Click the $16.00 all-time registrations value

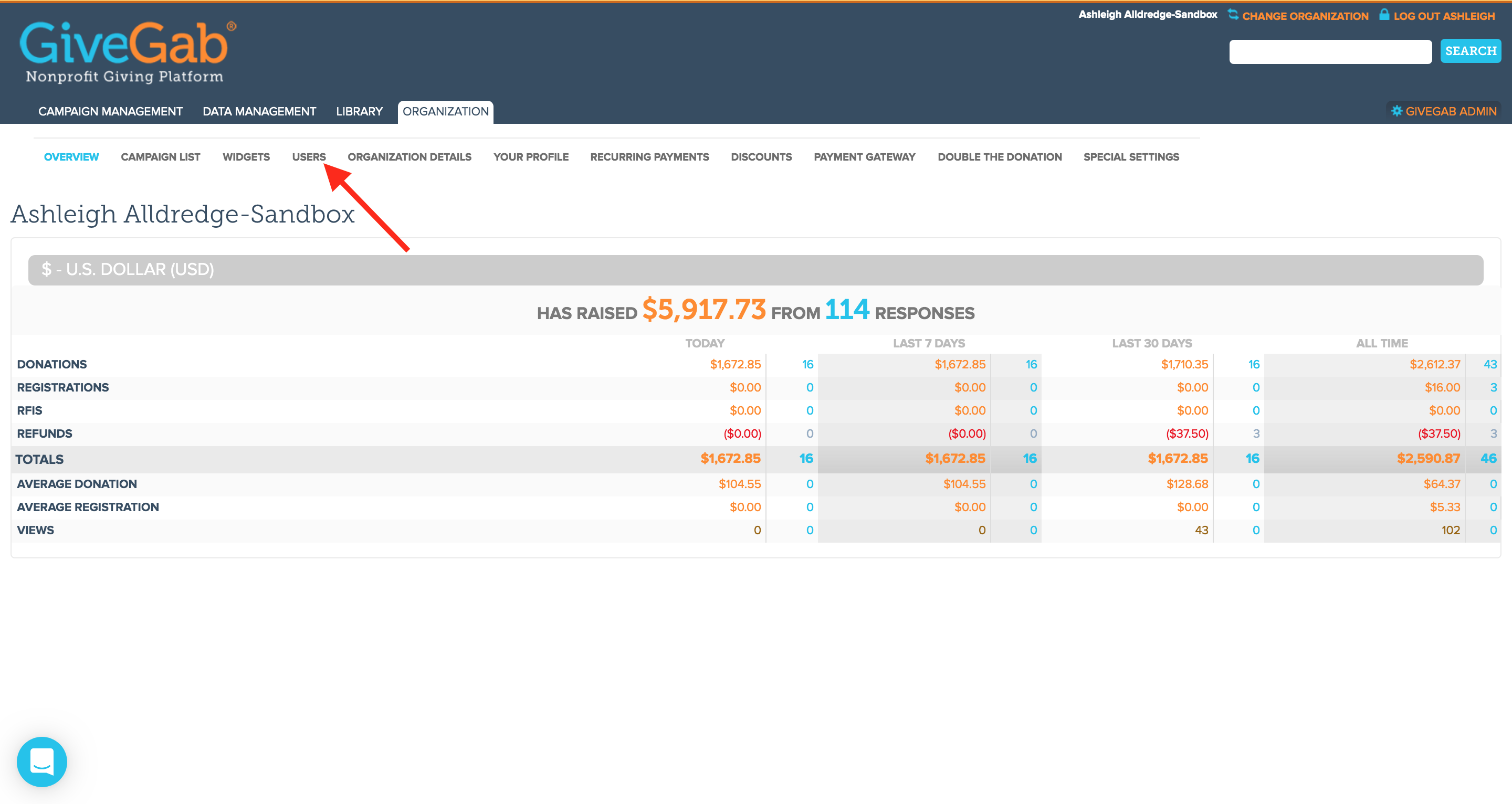1442,387
